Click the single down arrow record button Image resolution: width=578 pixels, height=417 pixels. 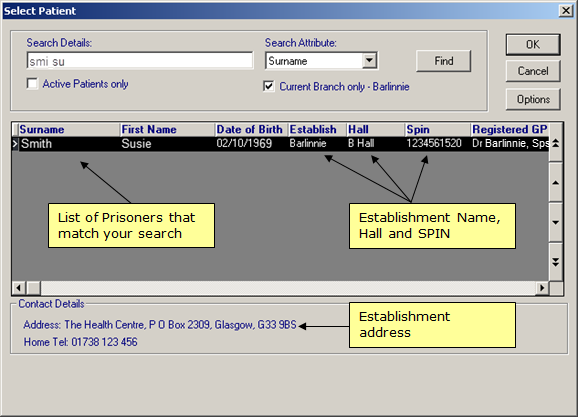tap(556, 222)
